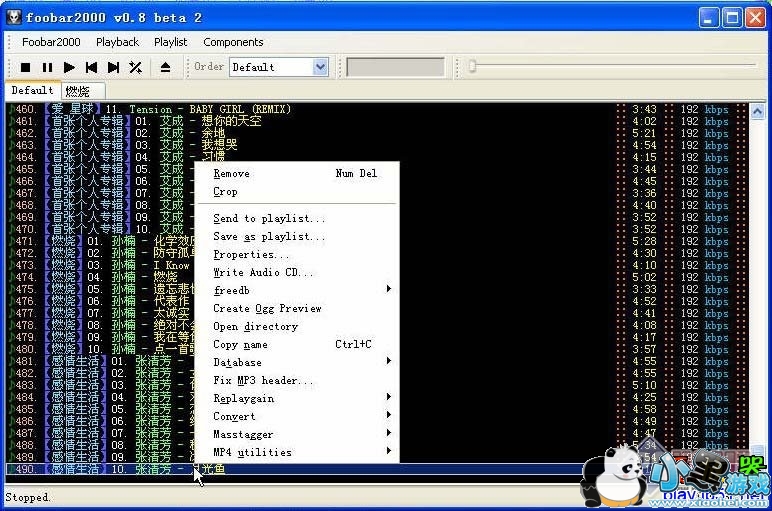
Task: Click the 5:21 duration of track 462
Action: tap(644, 133)
